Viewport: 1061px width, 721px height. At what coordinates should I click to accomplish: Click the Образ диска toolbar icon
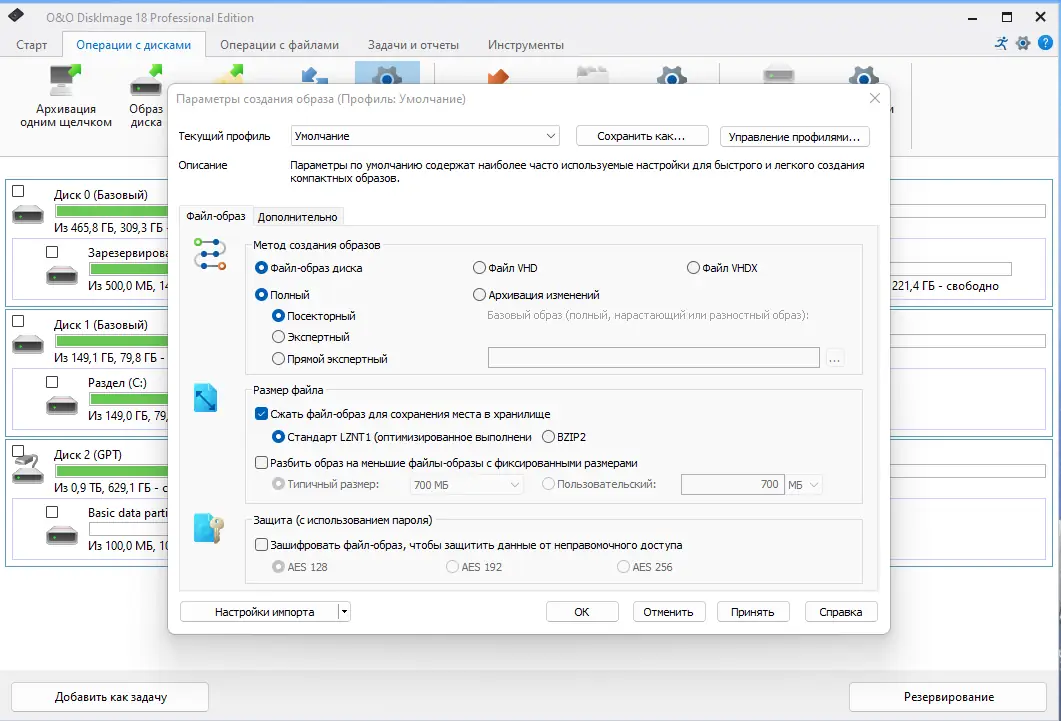(x=147, y=80)
